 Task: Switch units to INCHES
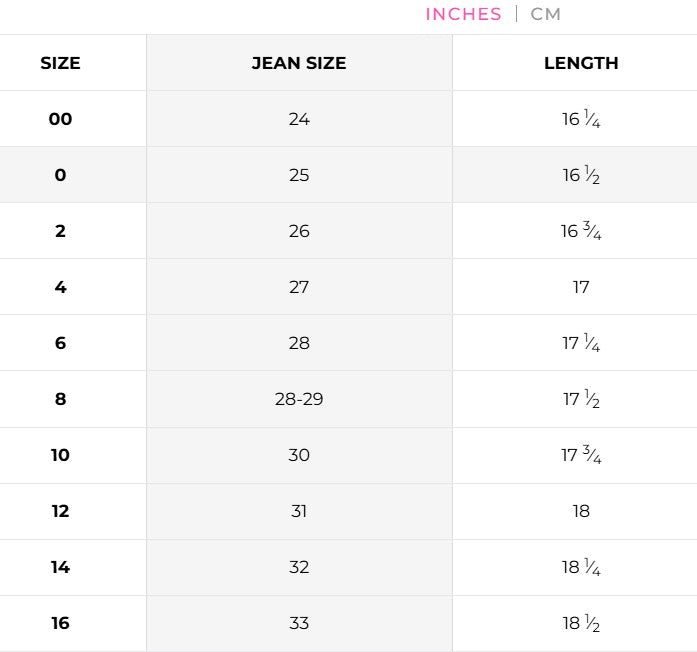(463, 14)
